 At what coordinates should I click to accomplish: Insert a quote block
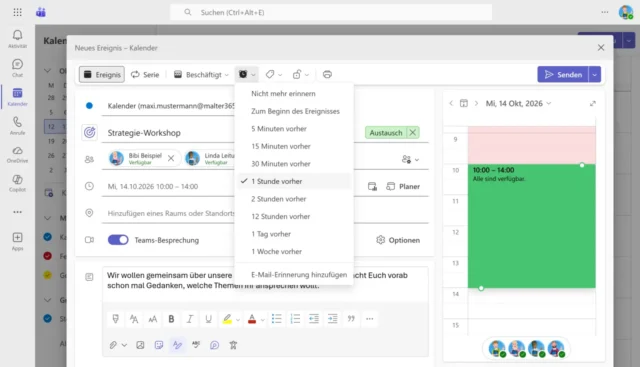pyautogui.click(x=351, y=319)
